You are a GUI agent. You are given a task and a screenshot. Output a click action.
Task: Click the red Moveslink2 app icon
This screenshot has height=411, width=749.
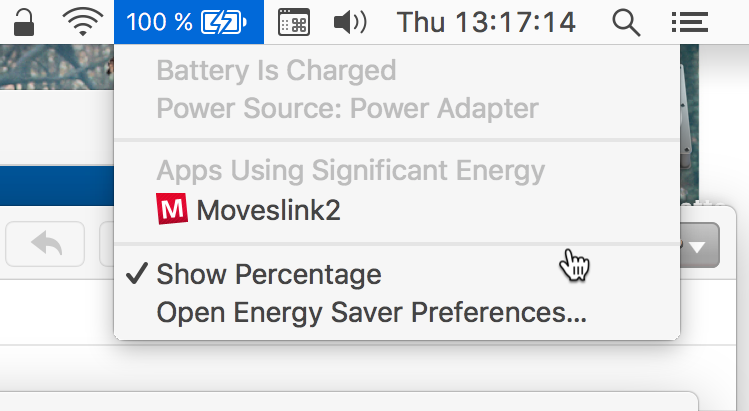pyautogui.click(x=172, y=210)
